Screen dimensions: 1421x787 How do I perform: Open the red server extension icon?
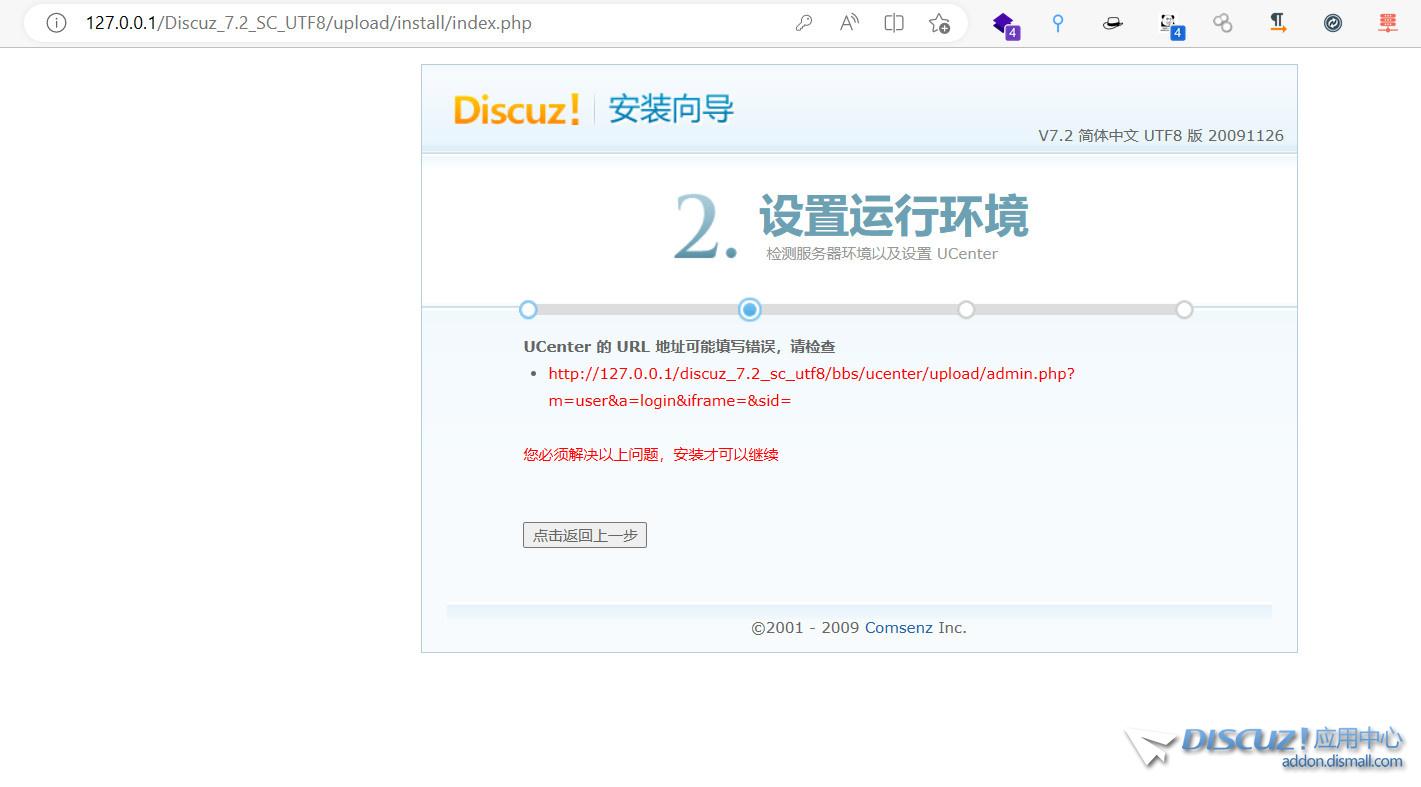pyautogui.click(x=1387, y=22)
